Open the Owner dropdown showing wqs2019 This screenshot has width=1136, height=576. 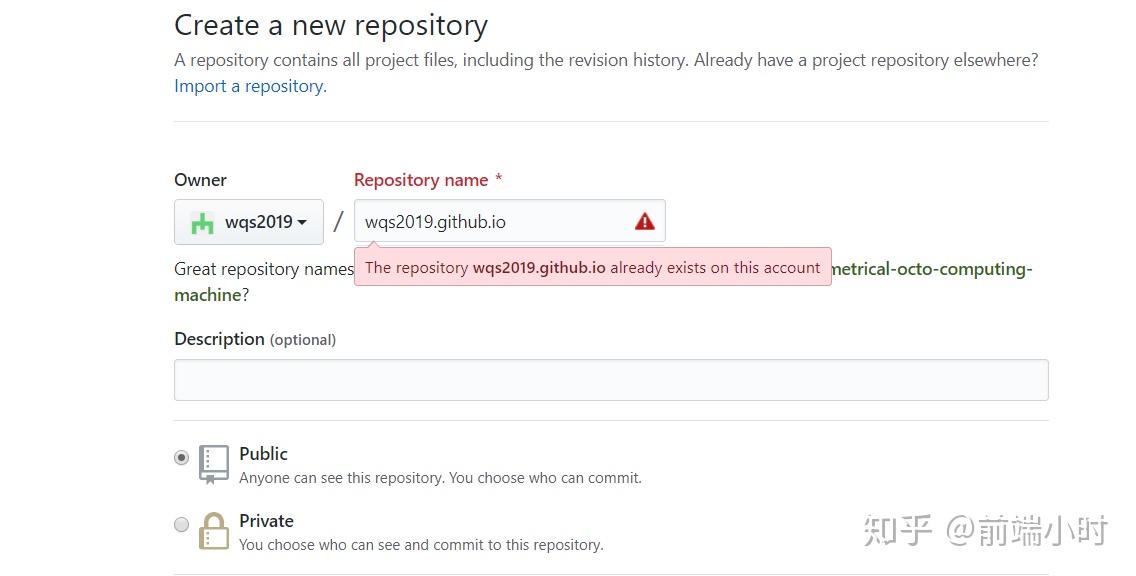(x=249, y=222)
